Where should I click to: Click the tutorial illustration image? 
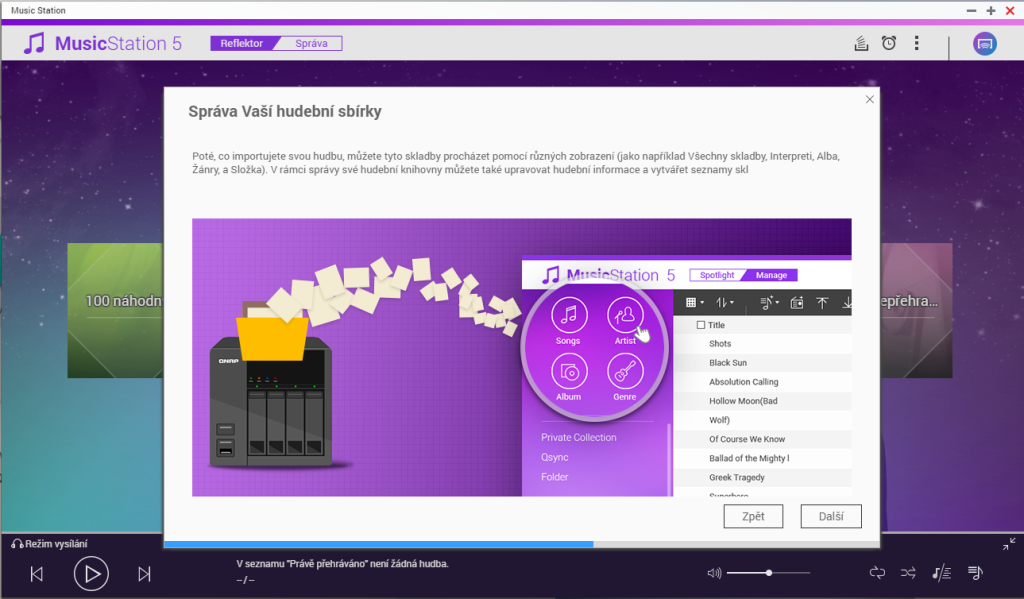pos(522,357)
